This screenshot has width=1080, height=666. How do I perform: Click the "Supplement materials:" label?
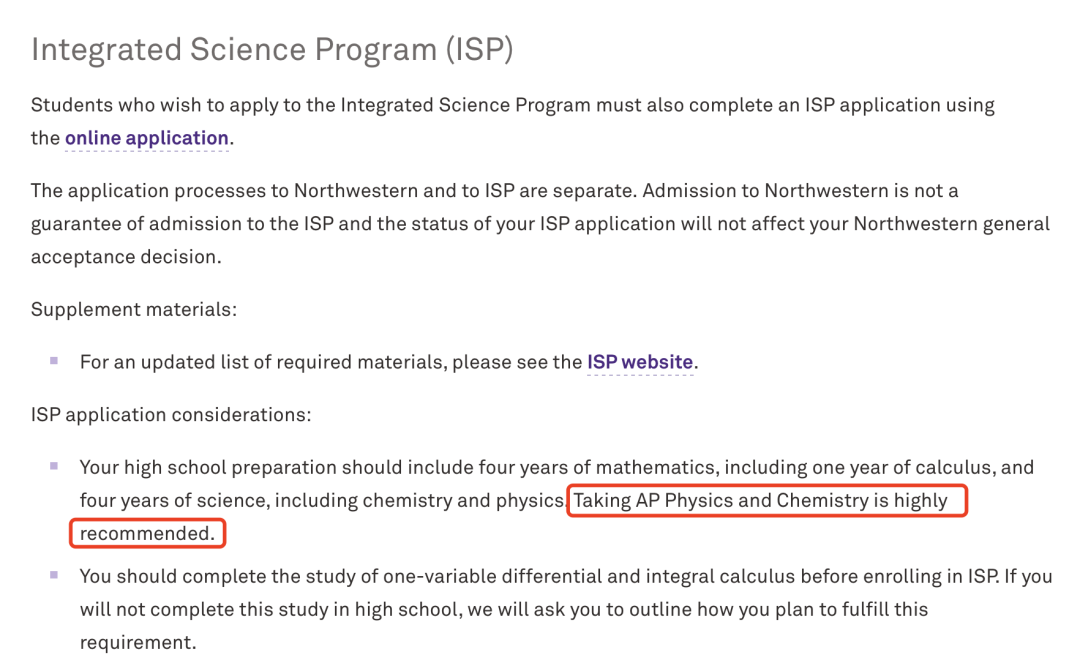(x=134, y=309)
